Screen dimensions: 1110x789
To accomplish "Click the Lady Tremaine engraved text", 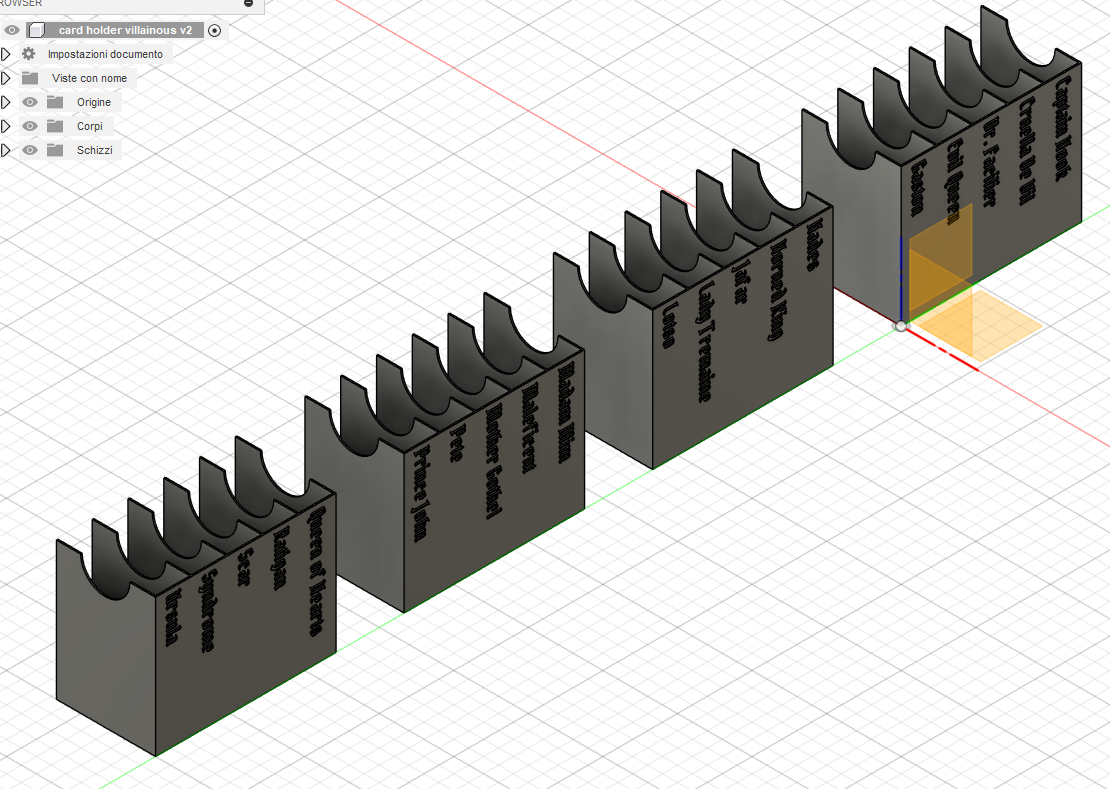I will pos(704,342).
